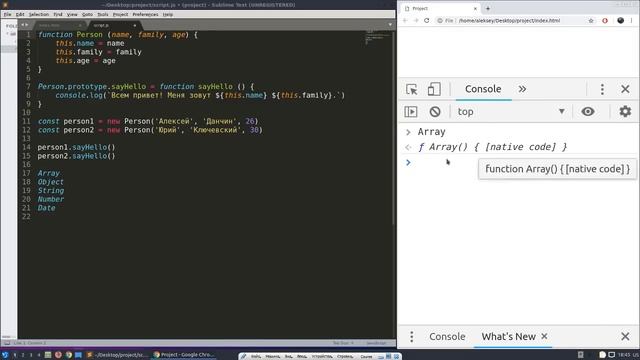Open the system start menu icon
The height and width of the screenshot is (360, 640).
point(5,355)
